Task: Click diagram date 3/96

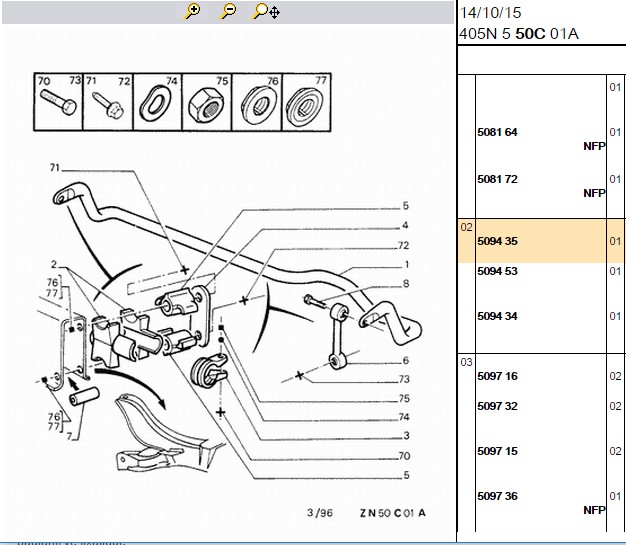Action: 320,513
